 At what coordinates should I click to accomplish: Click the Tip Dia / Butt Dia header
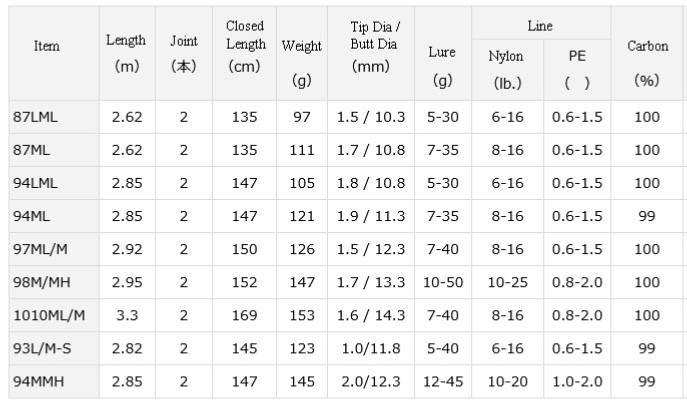tap(371, 53)
